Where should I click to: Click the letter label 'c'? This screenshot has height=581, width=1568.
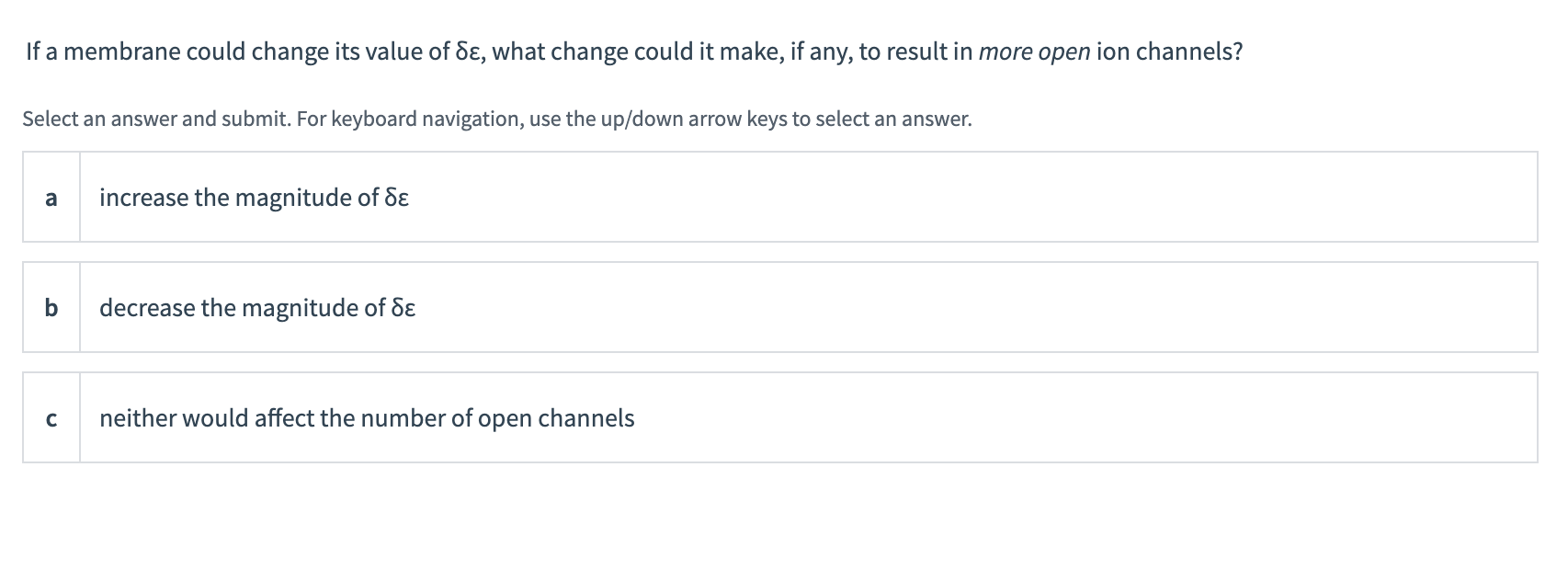point(51,418)
